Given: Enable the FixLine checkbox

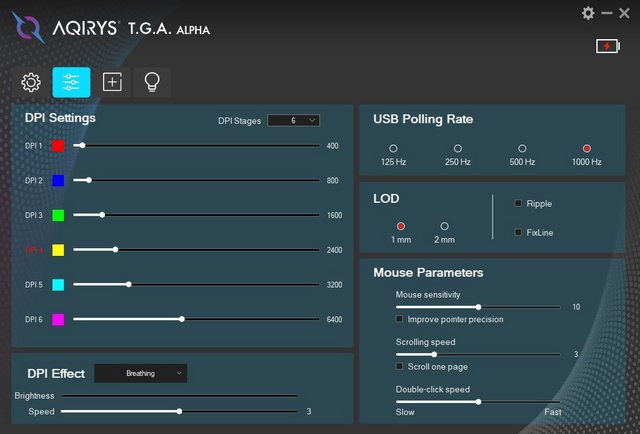Looking at the screenshot, I should pyautogui.click(x=518, y=232).
